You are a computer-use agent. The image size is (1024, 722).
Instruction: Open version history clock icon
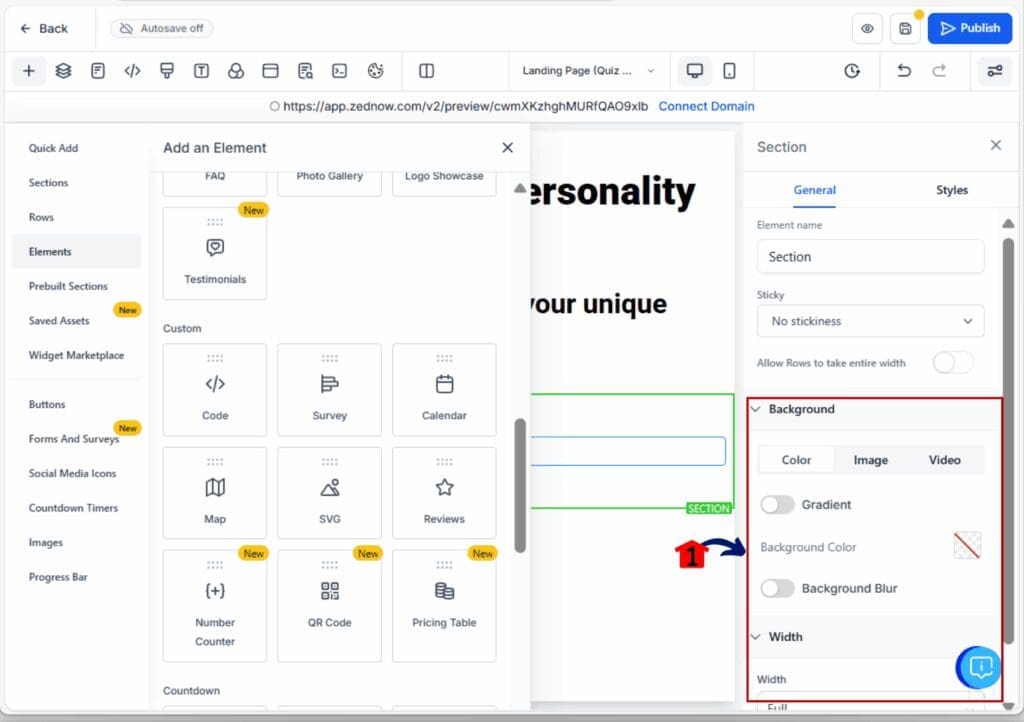tap(852, 71)
